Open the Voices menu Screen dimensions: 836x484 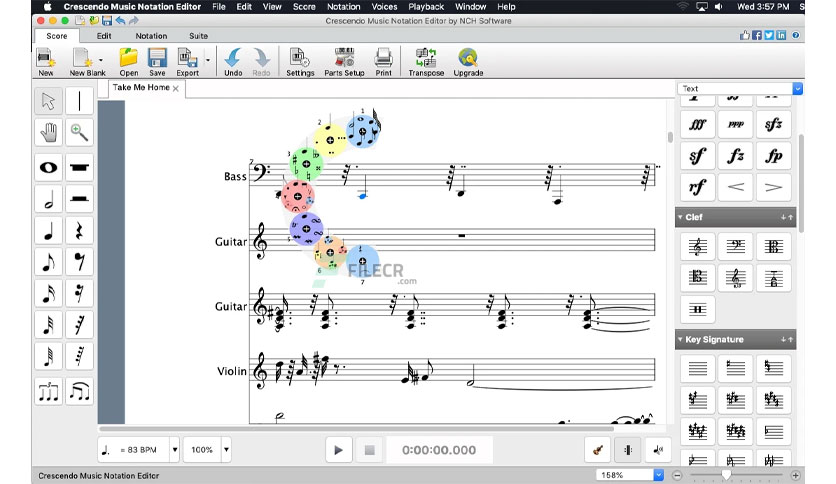384,7
